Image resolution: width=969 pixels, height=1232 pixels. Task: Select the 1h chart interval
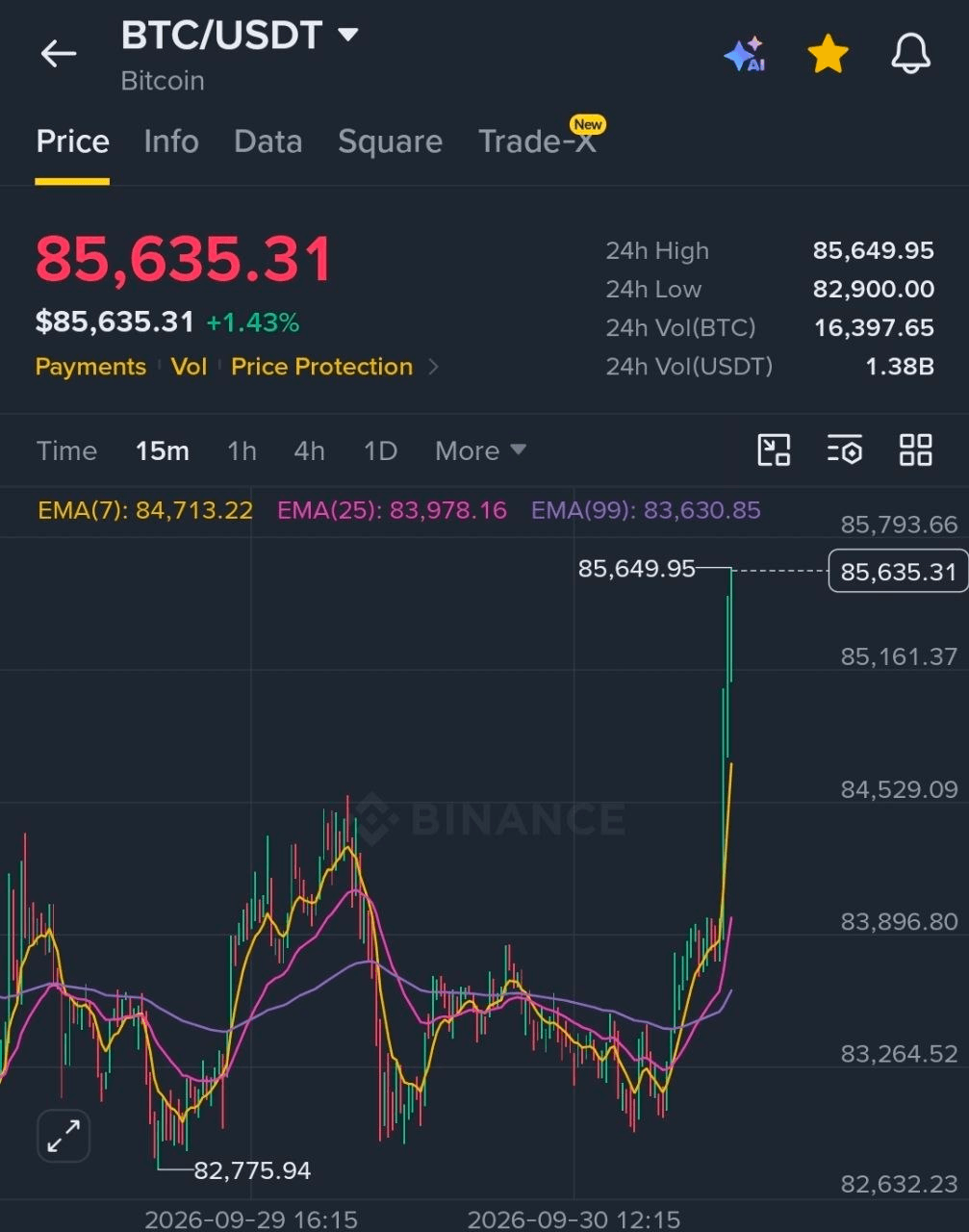click(242, 450)
